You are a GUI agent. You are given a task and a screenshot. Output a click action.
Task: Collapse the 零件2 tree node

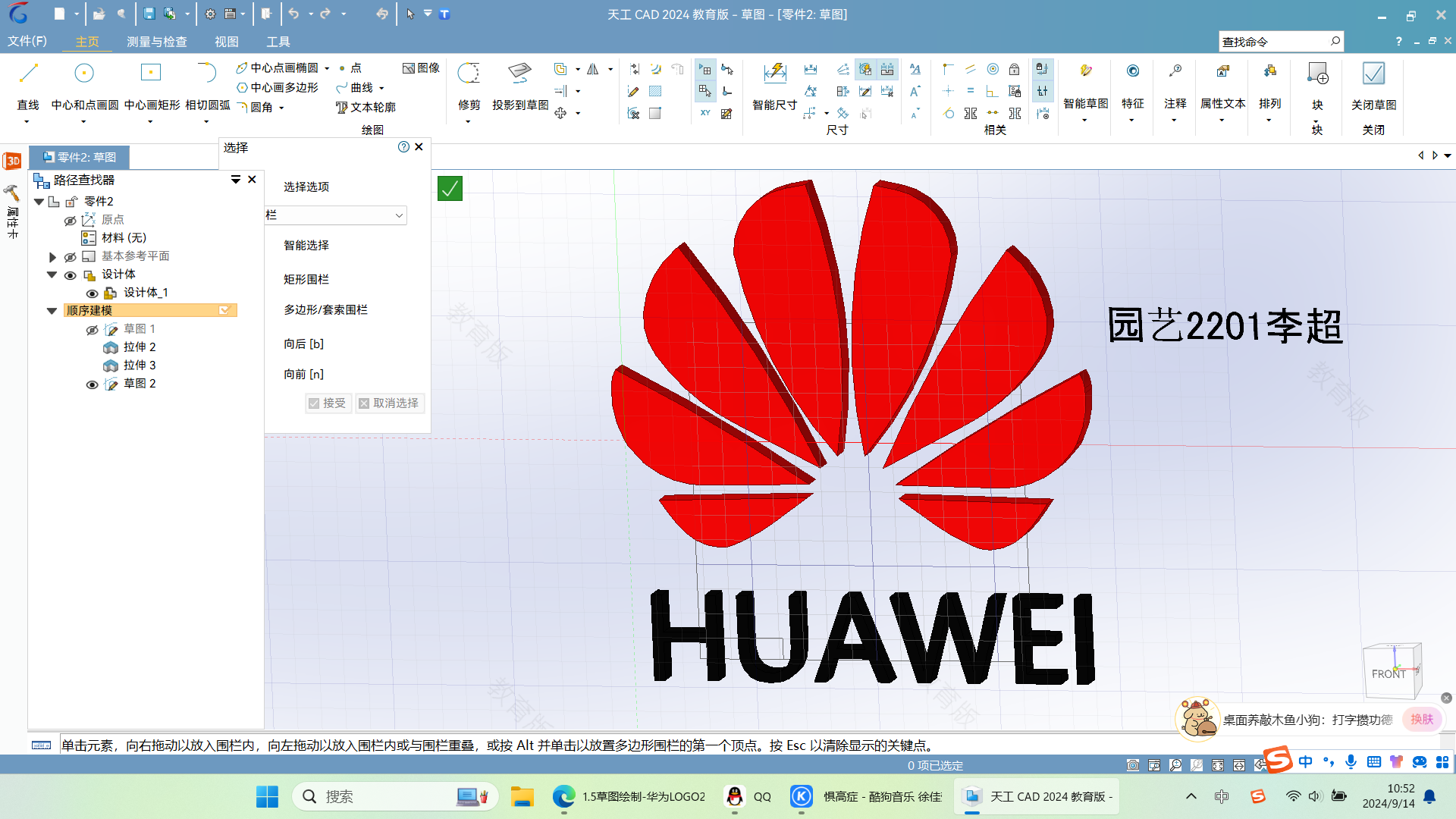(x=39, y=202)
